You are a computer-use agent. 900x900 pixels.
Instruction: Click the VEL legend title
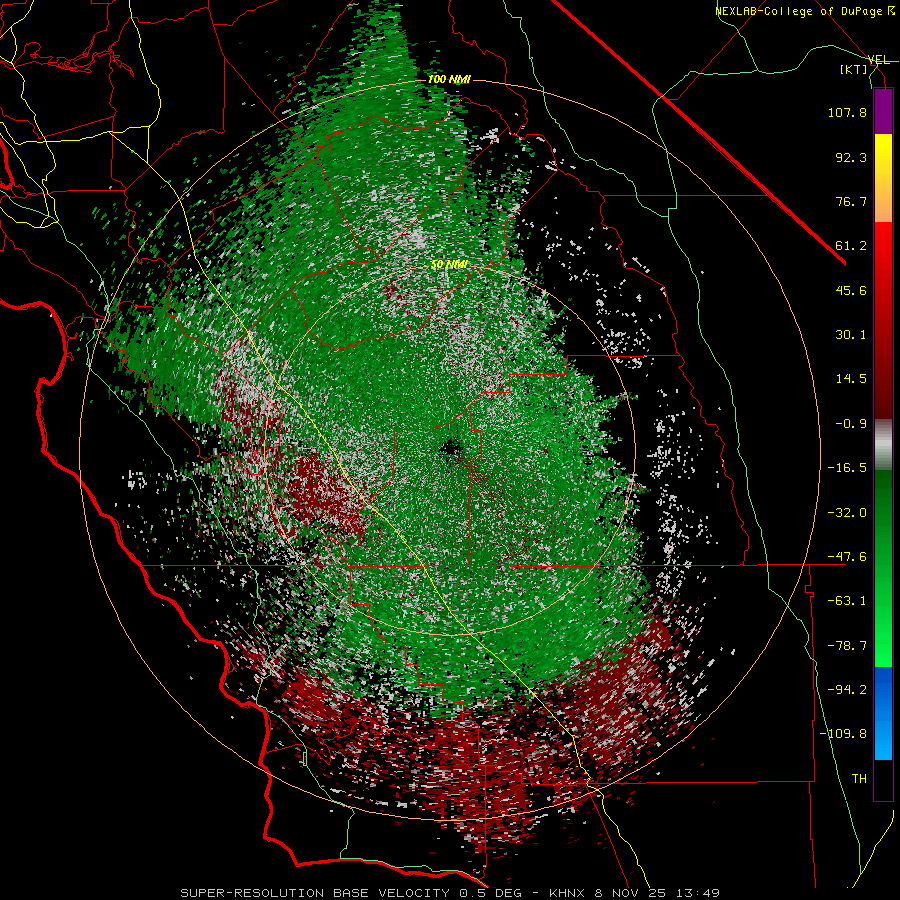878,60
